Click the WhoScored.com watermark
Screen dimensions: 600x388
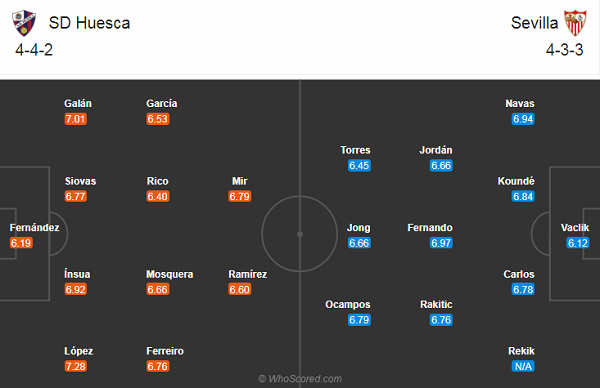click(x=300, y=379)
